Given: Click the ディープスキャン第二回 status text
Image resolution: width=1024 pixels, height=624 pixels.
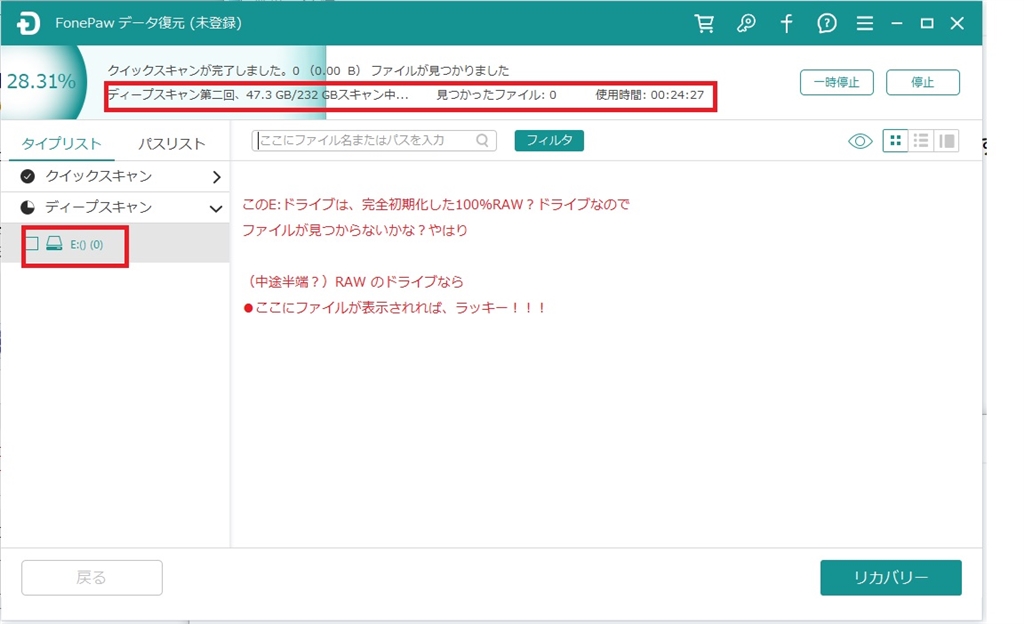Looking at the screenshot, I should 258,95.
